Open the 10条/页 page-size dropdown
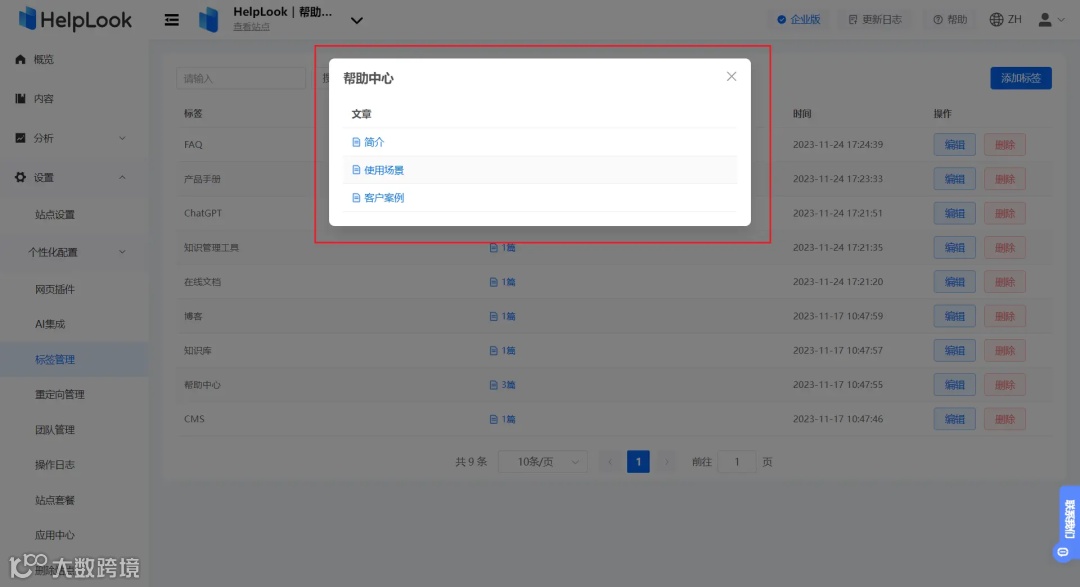 (x=542, y=461)
